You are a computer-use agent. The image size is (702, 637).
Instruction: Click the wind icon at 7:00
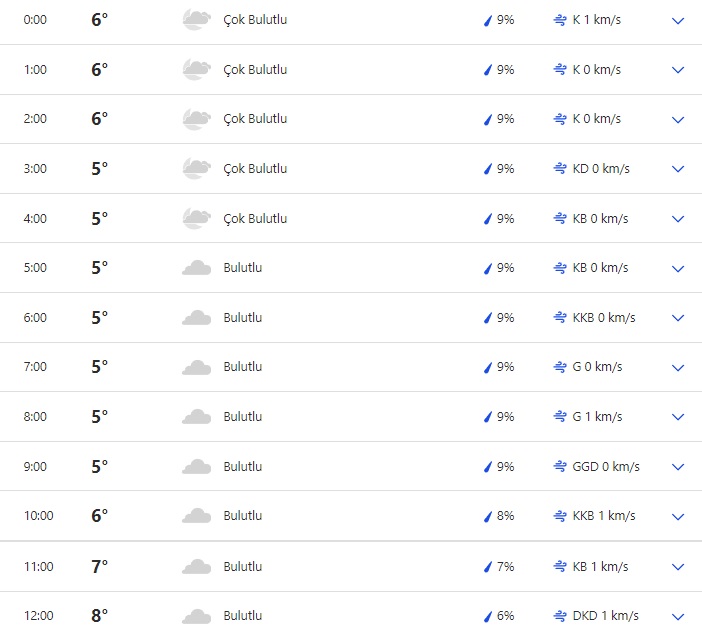560,367
